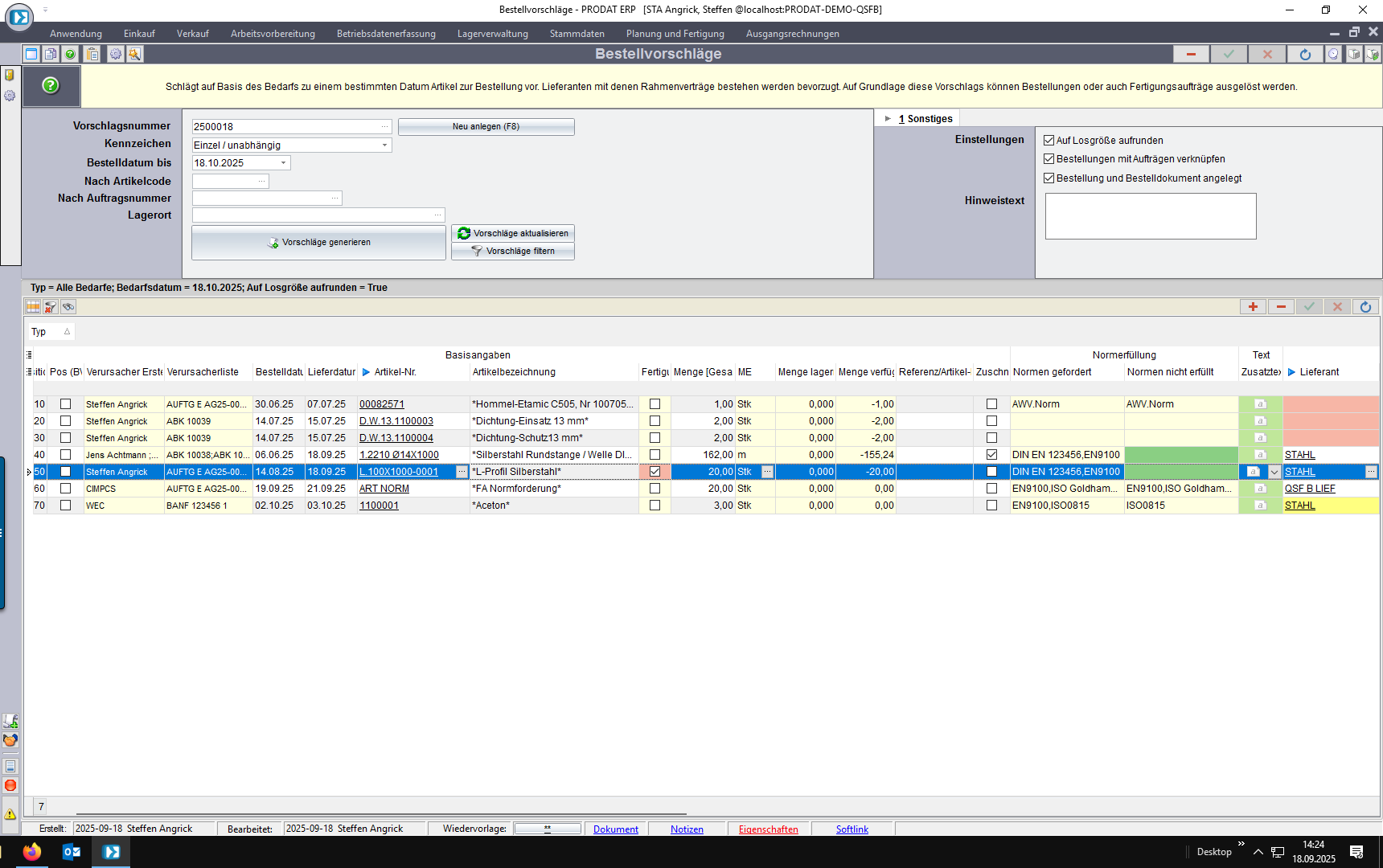
Task: Open the Kennzeichen dropdown list
Action: pyautogui.click(x=384, y=145)
